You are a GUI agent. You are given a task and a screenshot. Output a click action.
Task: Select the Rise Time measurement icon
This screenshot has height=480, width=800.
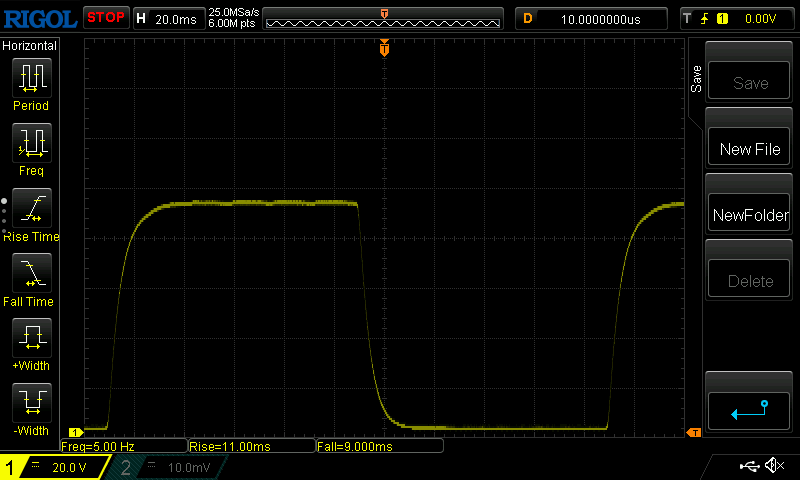pyautogui.click(x=30, y=209)
